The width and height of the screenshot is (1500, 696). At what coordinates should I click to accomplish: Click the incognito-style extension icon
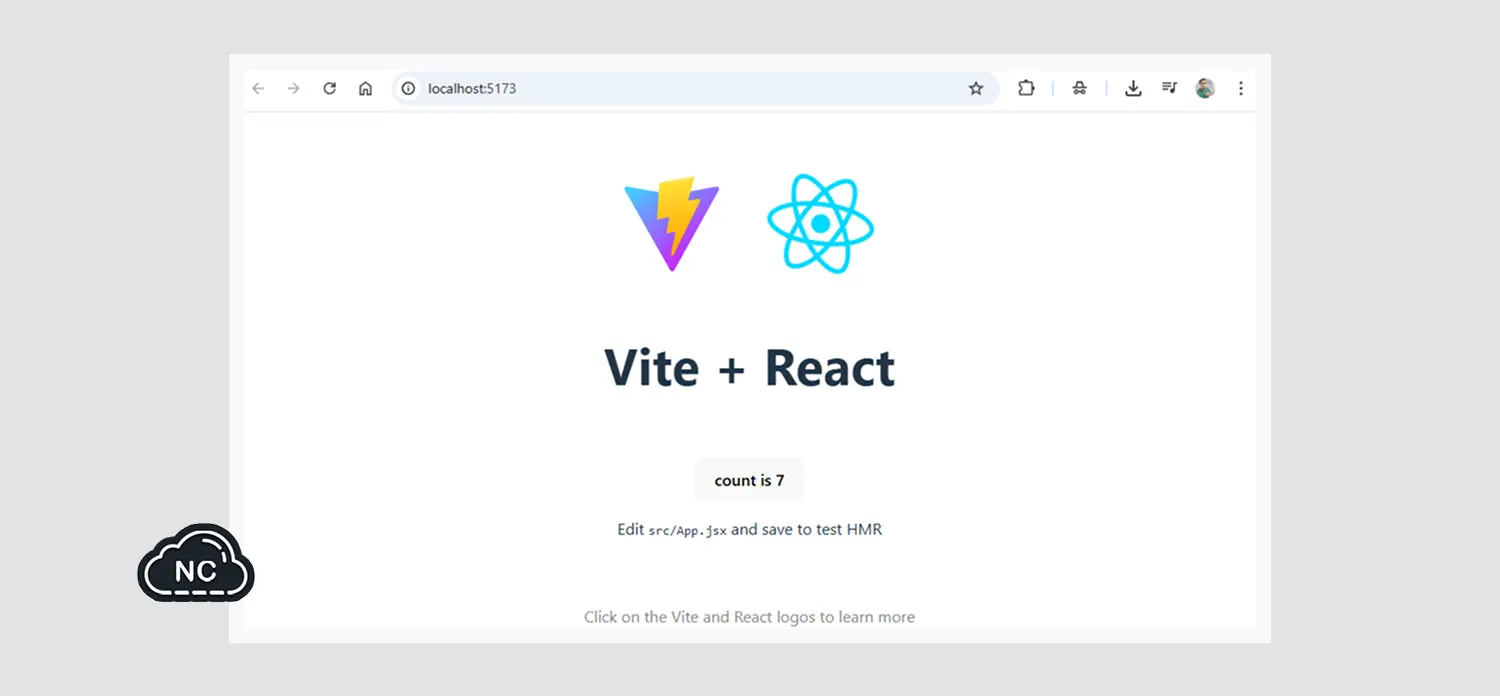[x=1079, y=89]
